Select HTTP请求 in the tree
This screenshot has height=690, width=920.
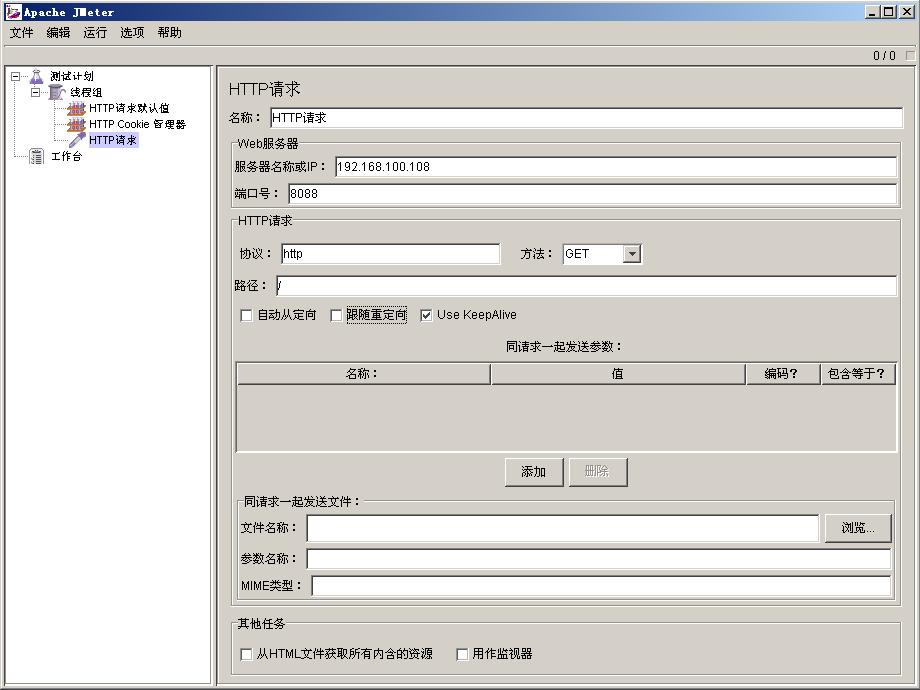click(x=113, y=140)
